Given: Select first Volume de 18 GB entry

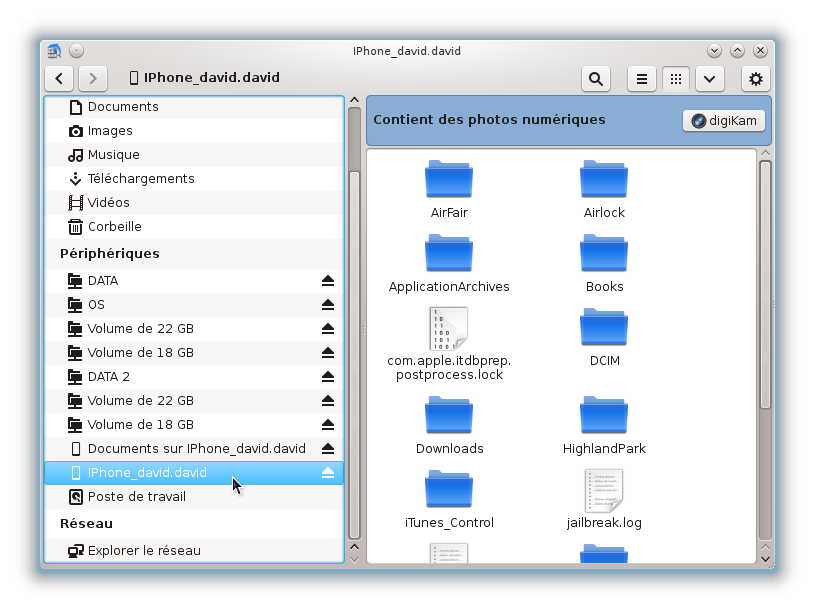Looking at the screenshot, I should coord(194,352).
